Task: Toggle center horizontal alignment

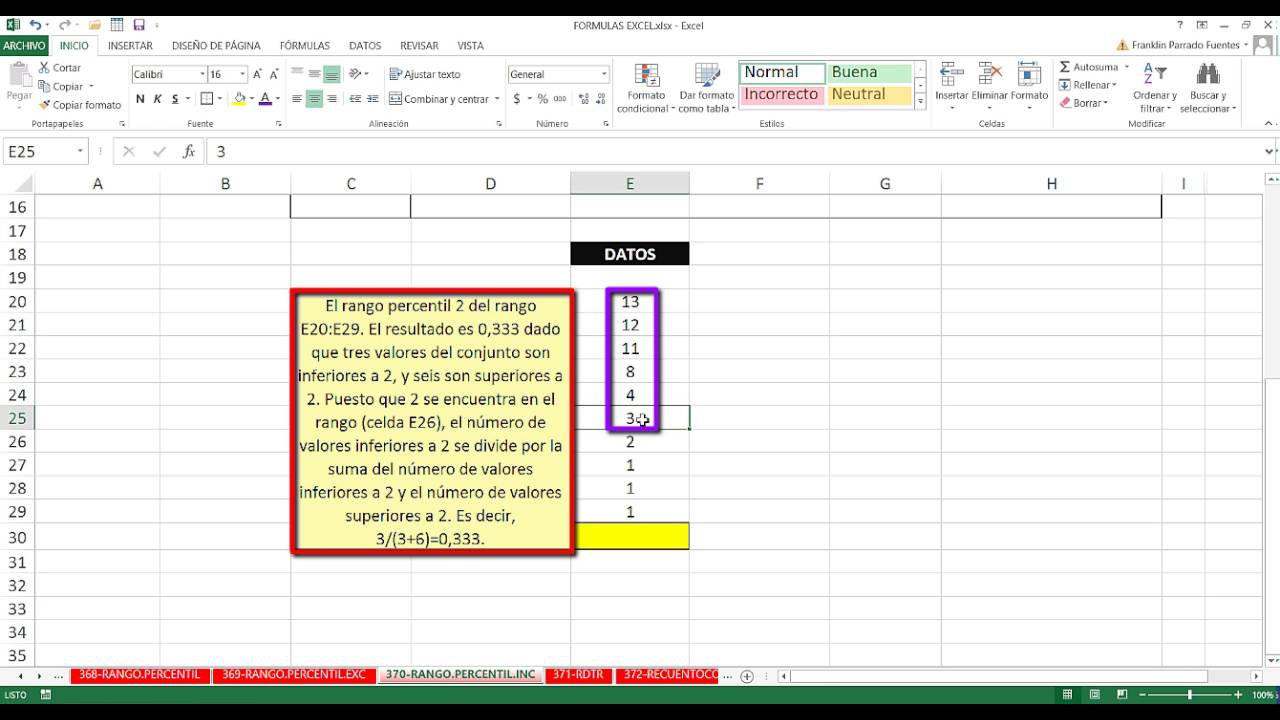Action: tap(314, 99)
